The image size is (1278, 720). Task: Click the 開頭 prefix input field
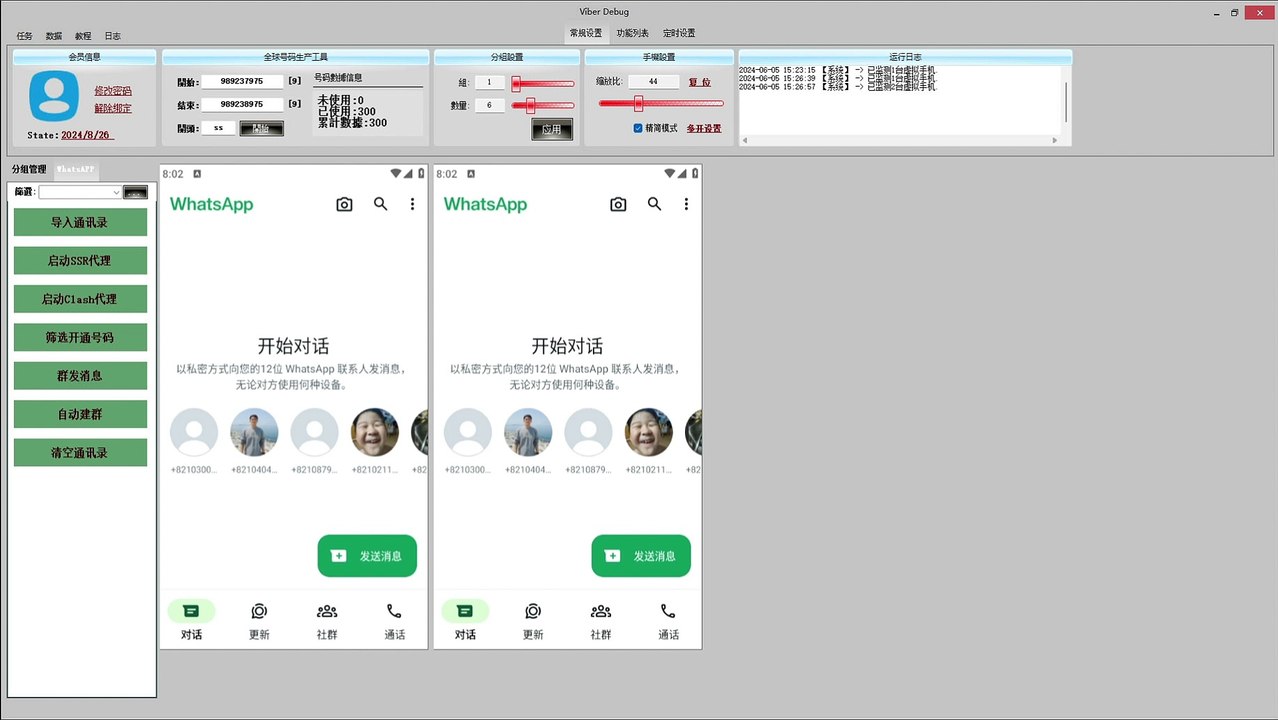(219, 128)
